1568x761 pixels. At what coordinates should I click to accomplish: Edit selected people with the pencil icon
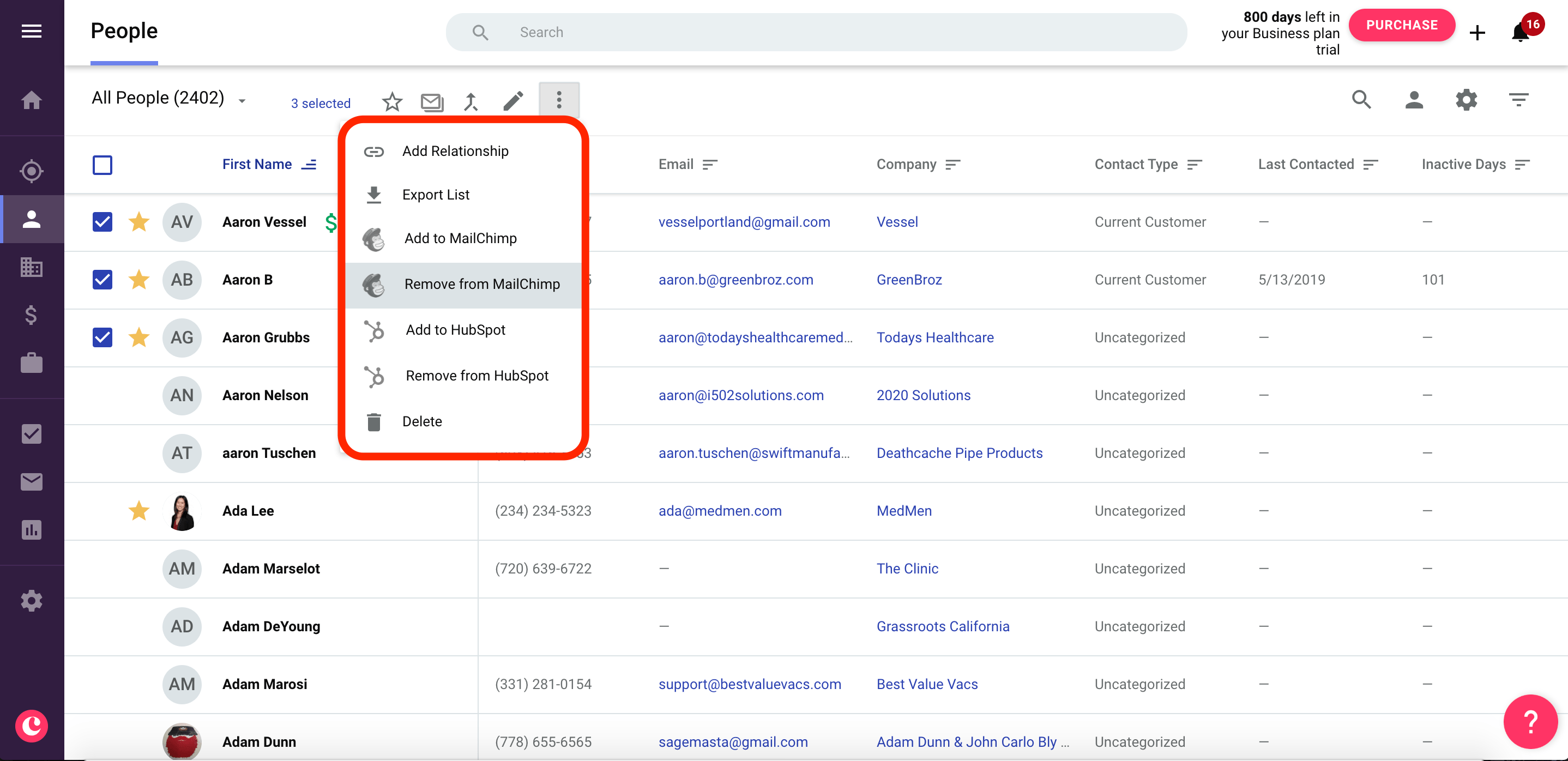click(x=513, y=101)
